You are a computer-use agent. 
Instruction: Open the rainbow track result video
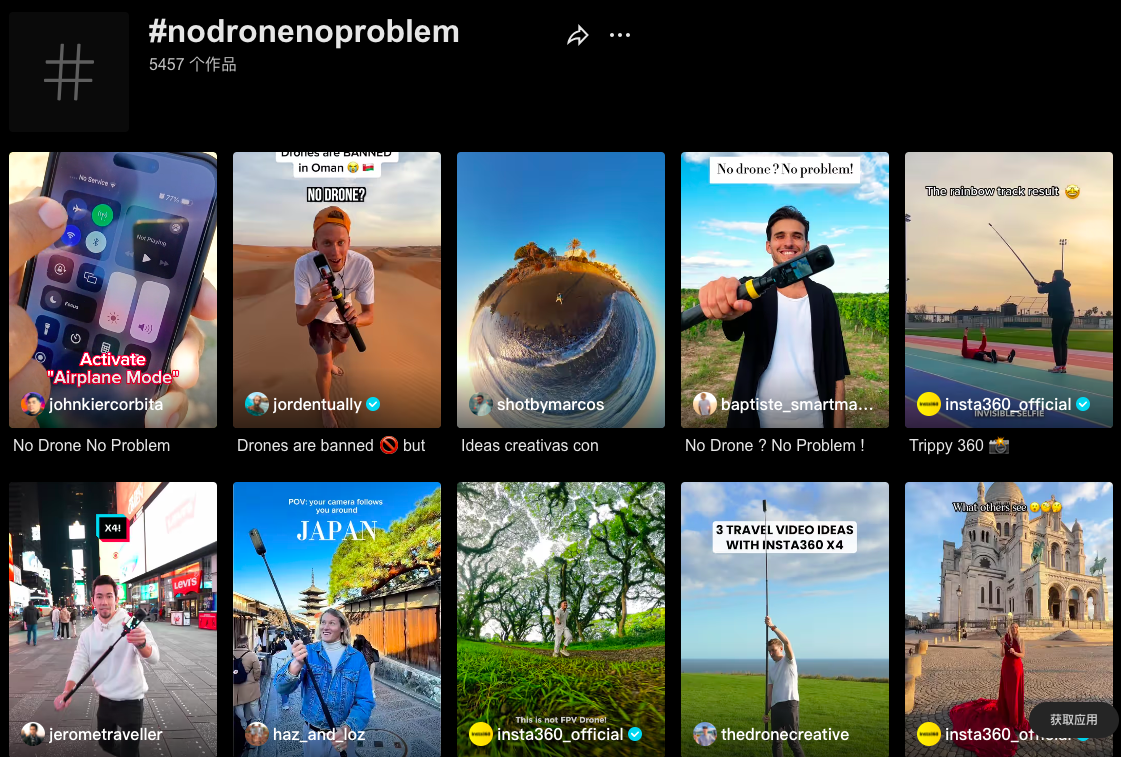pyautogui.click(x=1009, y=290)
